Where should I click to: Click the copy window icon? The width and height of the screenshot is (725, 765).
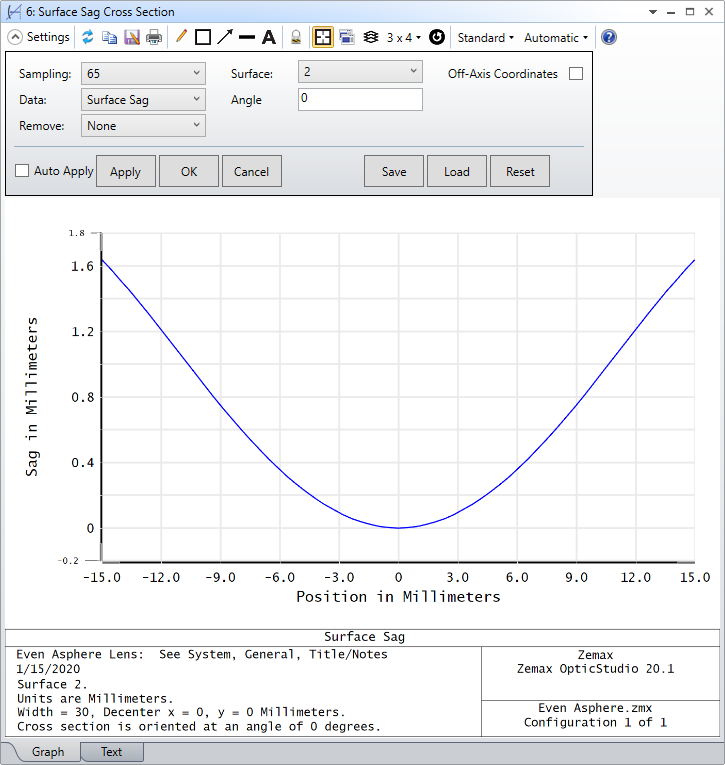point(109,37)
